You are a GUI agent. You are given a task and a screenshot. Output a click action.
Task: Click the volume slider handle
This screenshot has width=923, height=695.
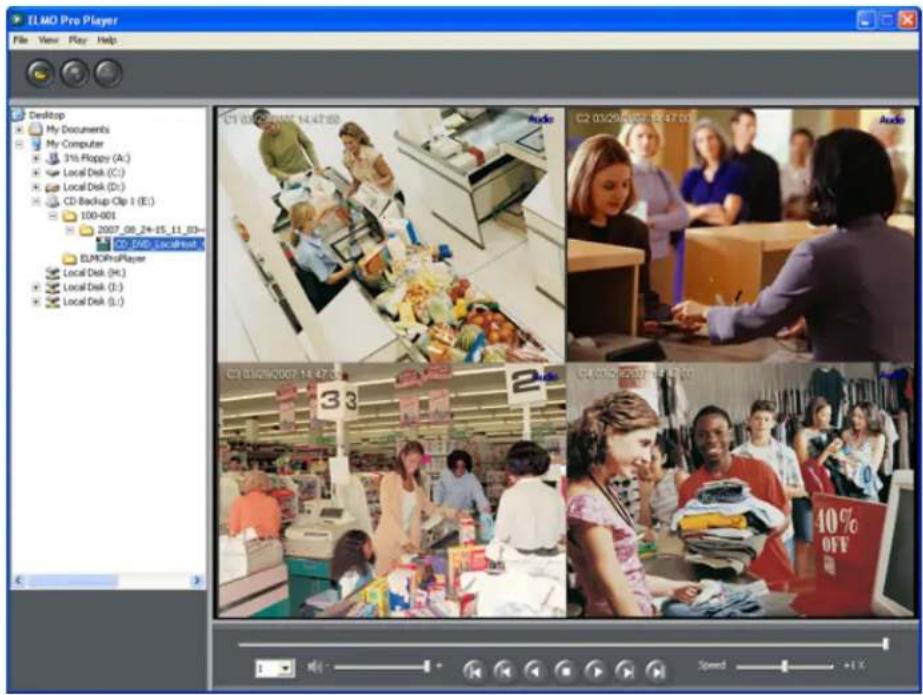(427, 666)
